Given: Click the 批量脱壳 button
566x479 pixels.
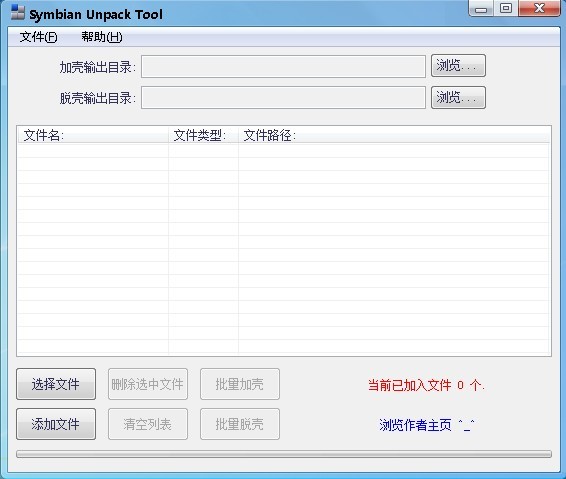Looking at the screenshot, I should click(240, 424).
